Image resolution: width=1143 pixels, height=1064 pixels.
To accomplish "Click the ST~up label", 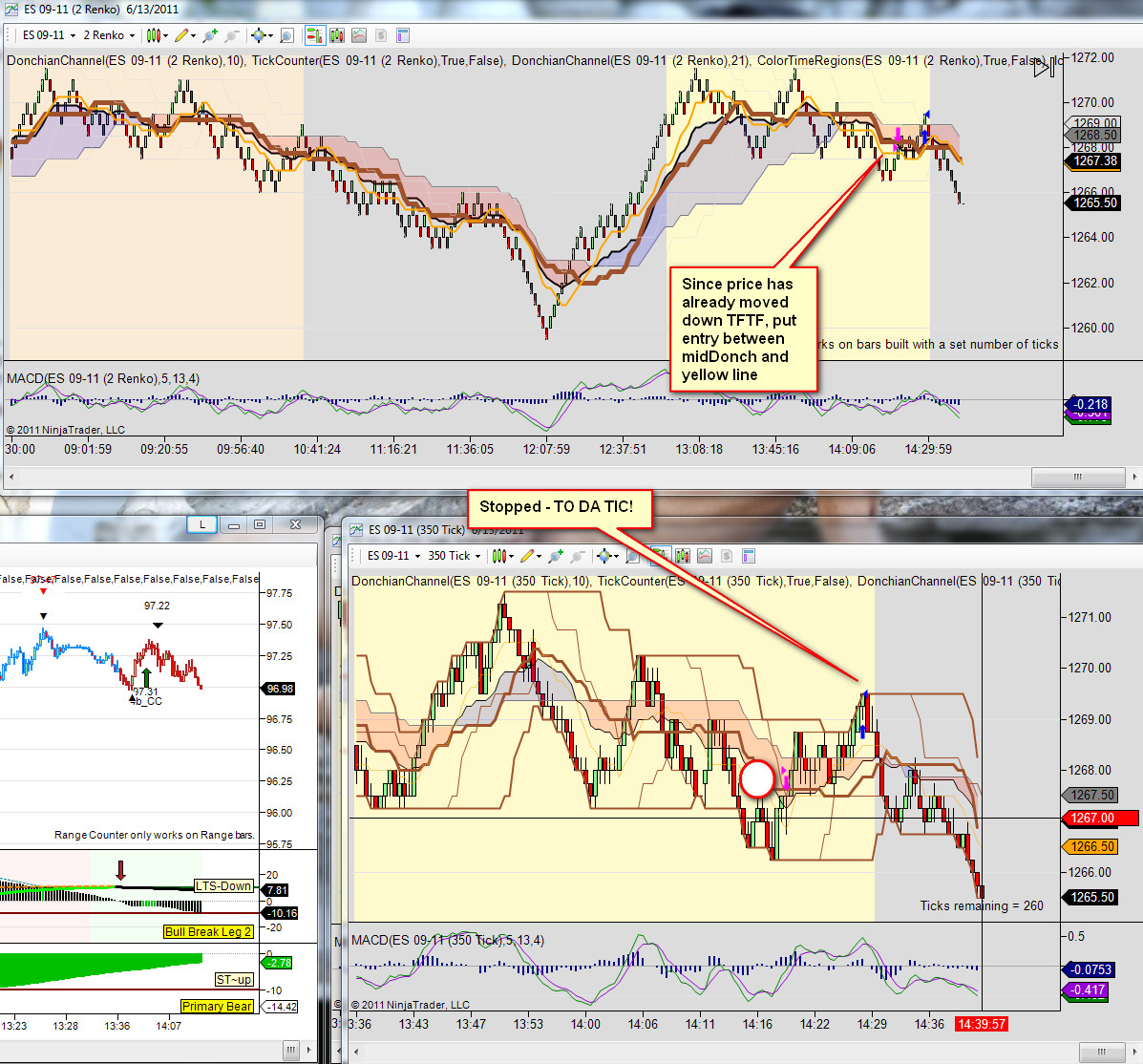I will click(x=234, y=979).
